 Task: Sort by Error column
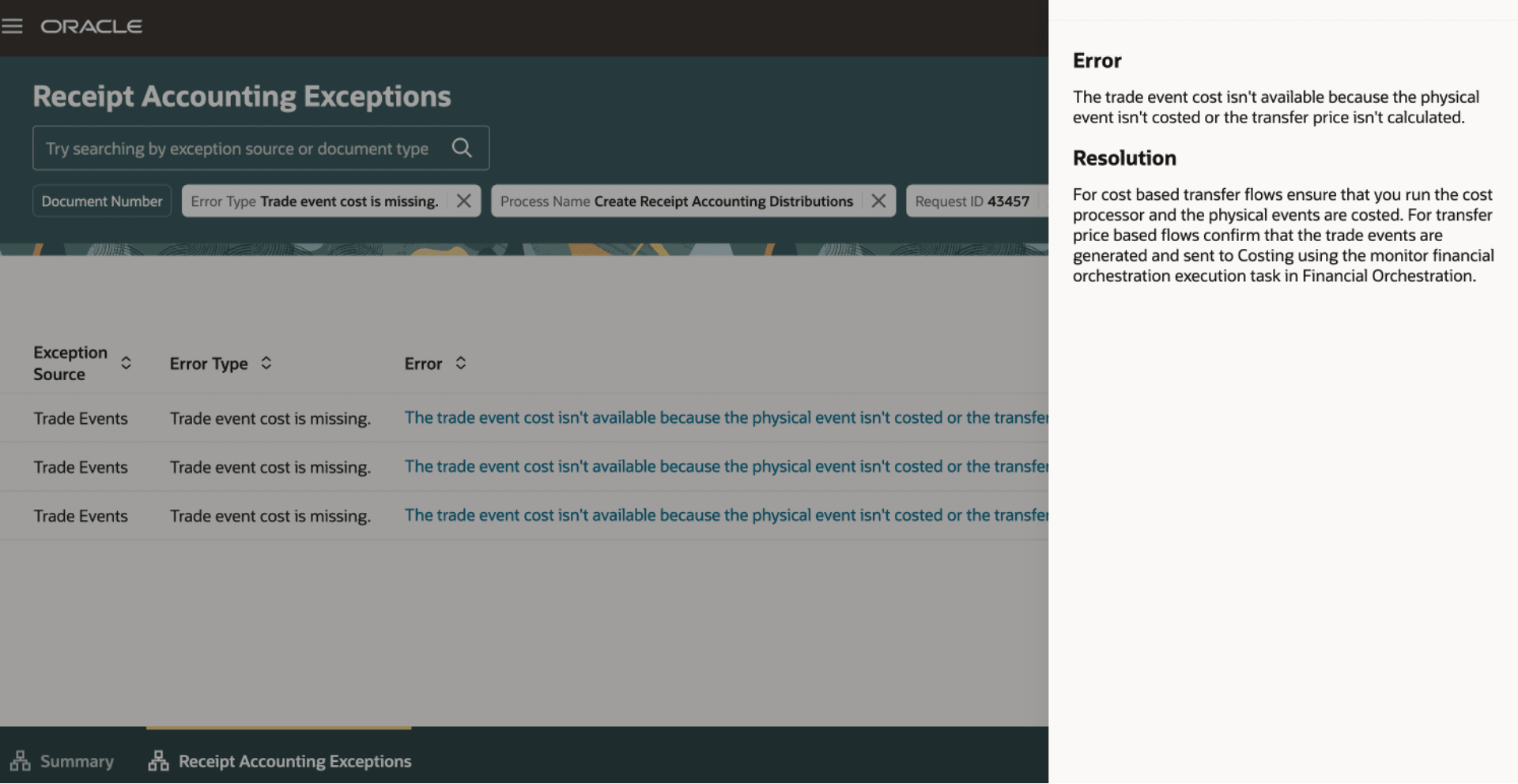click(x=461, y=363)
